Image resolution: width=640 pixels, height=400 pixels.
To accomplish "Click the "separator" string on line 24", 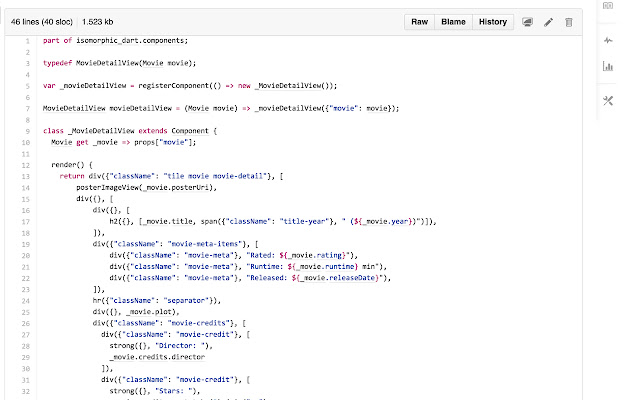I will tap(186, 300).
